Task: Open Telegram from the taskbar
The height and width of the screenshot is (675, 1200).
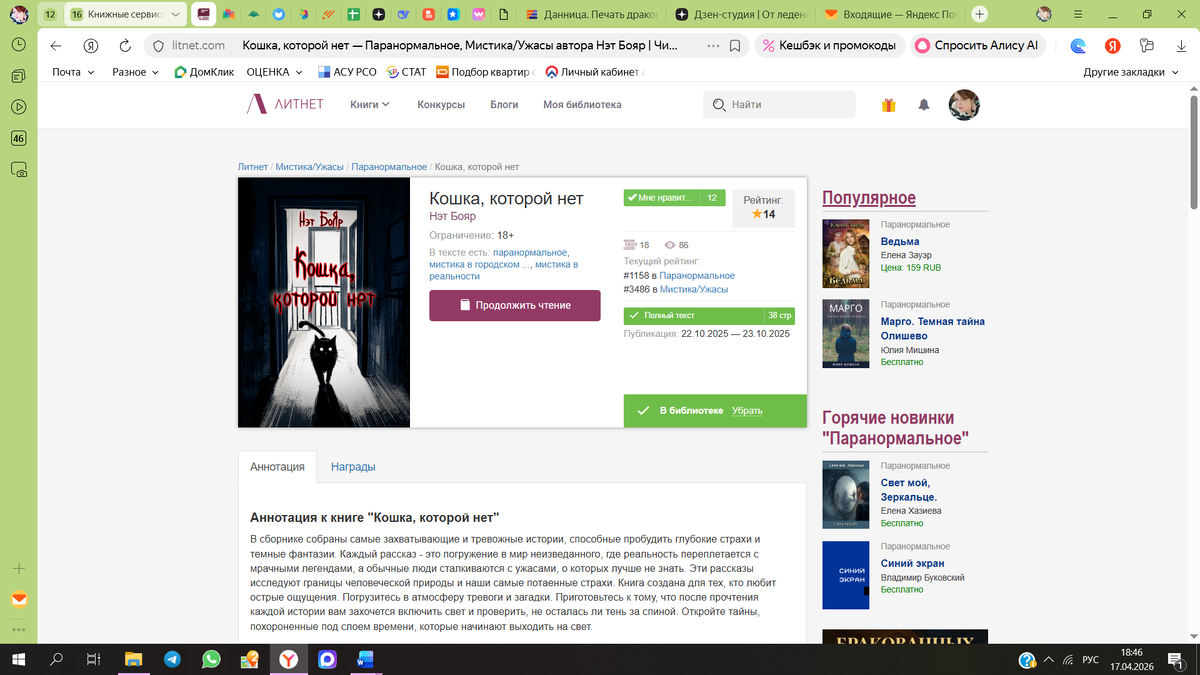Action: tap(173, 659)
